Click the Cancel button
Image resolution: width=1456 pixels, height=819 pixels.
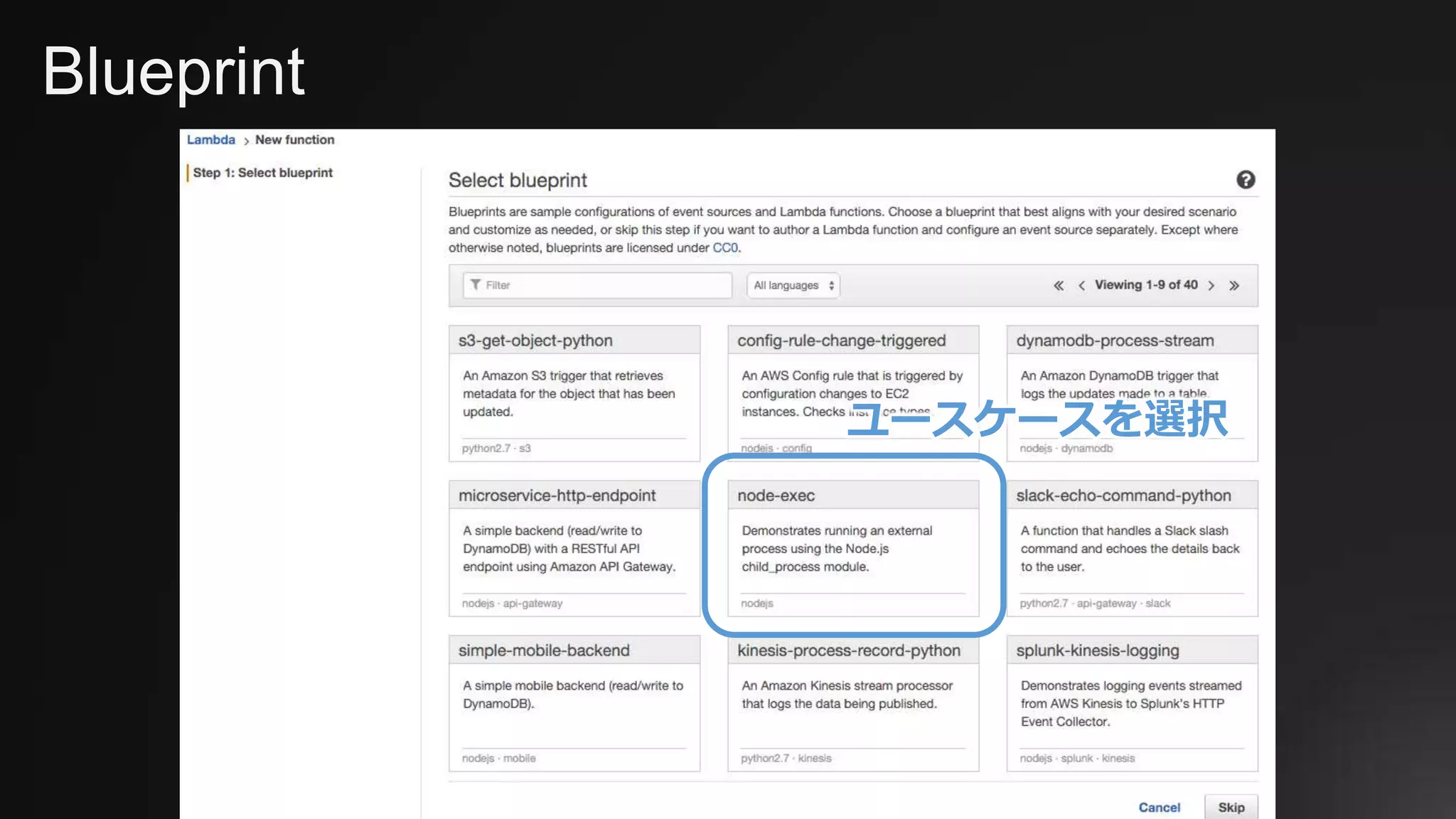point(1159,808)
